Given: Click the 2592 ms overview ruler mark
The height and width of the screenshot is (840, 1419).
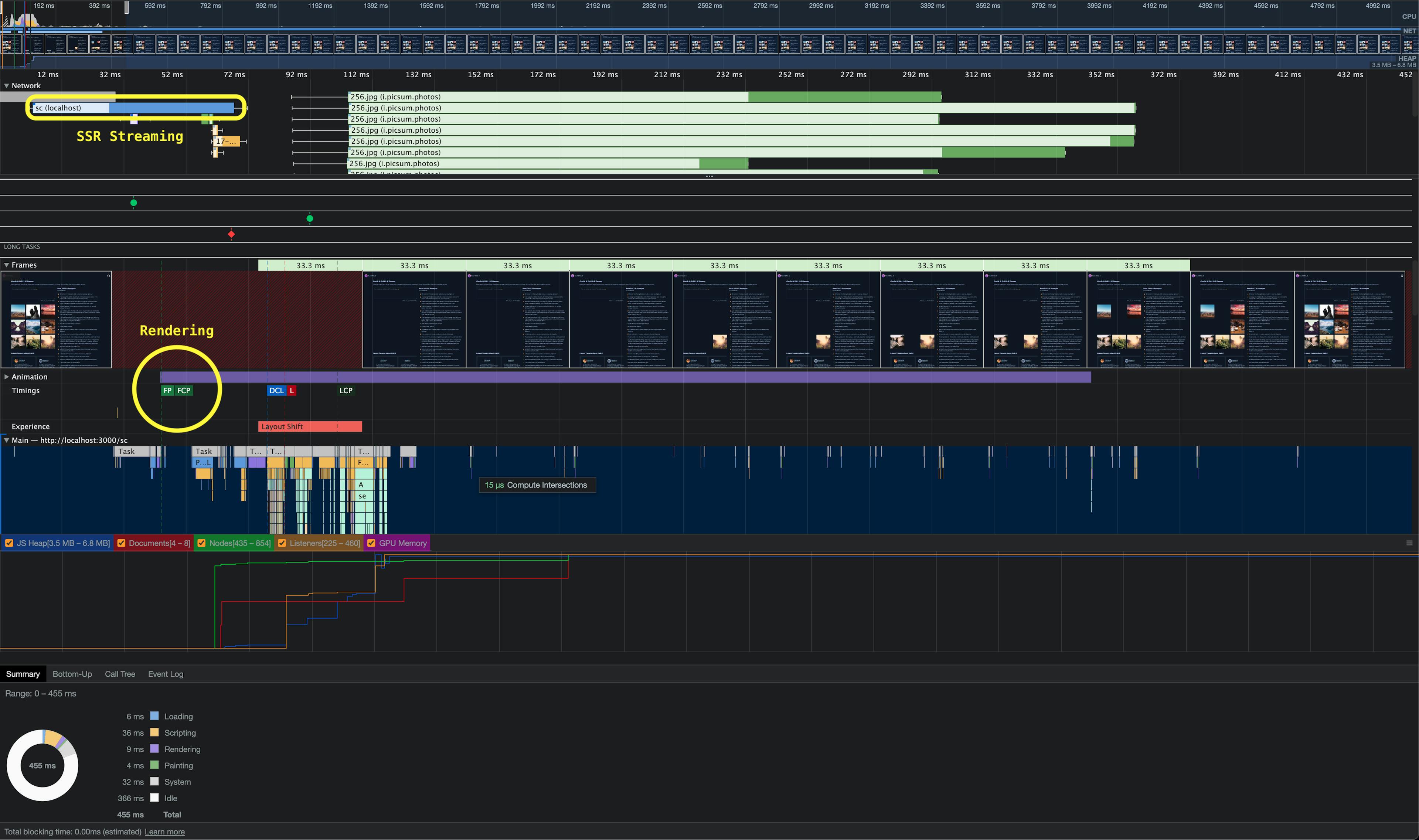Looking at the screenshot, I should coord(710,6).
